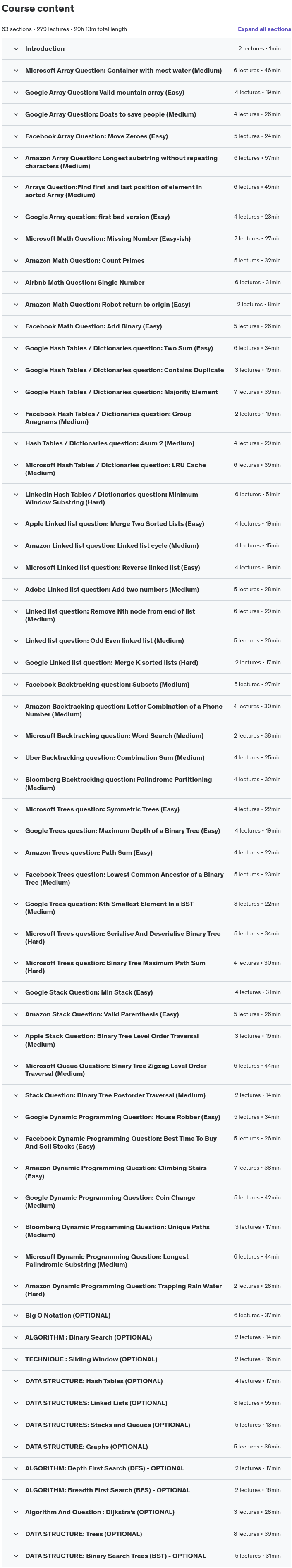Select Coin Change section title
The width and height of the screenshot is (292, 1568).
[x=110, y=1202]
